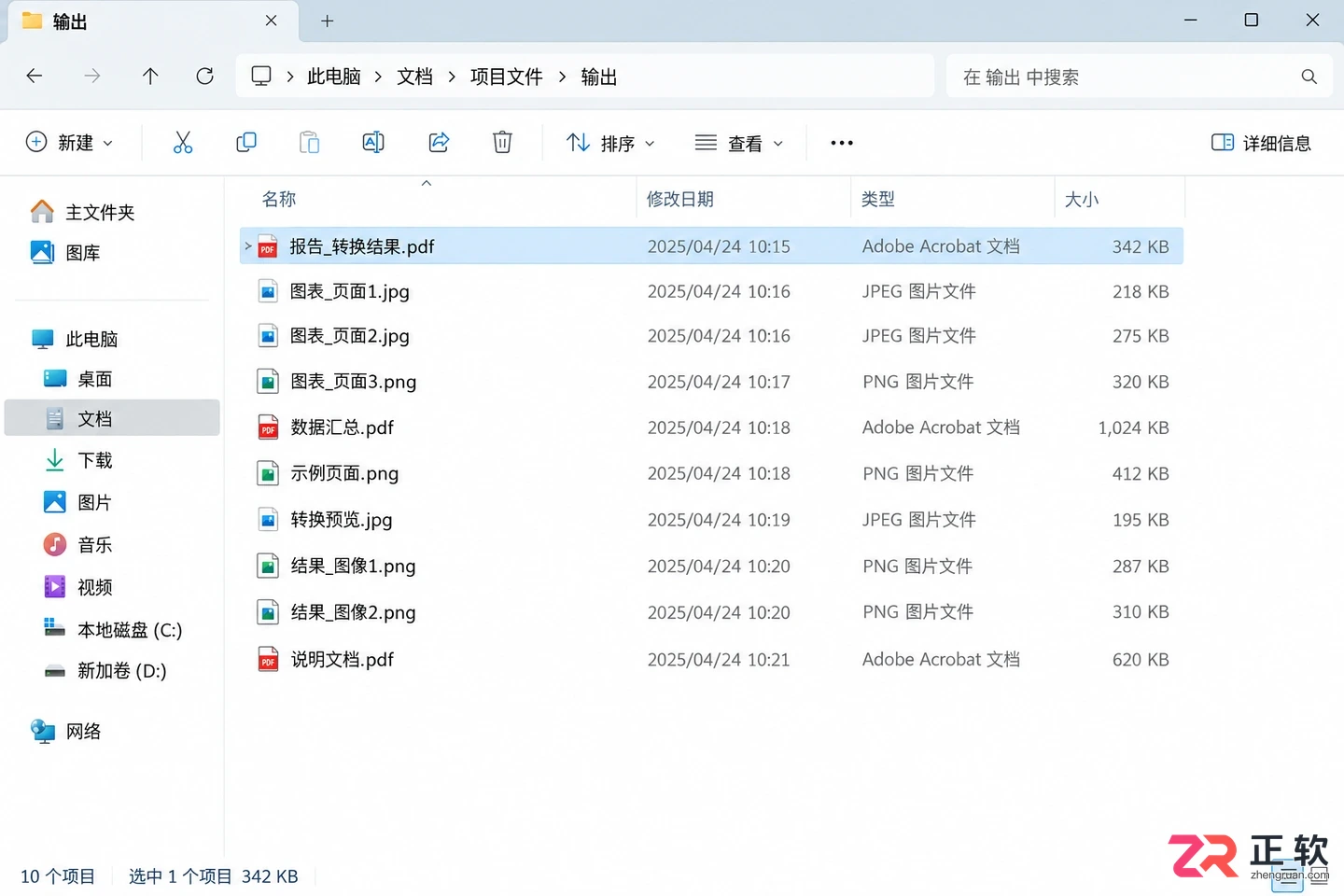Click the 1,024 KB size cell

pyautogui.click(x=1133, y=427)
